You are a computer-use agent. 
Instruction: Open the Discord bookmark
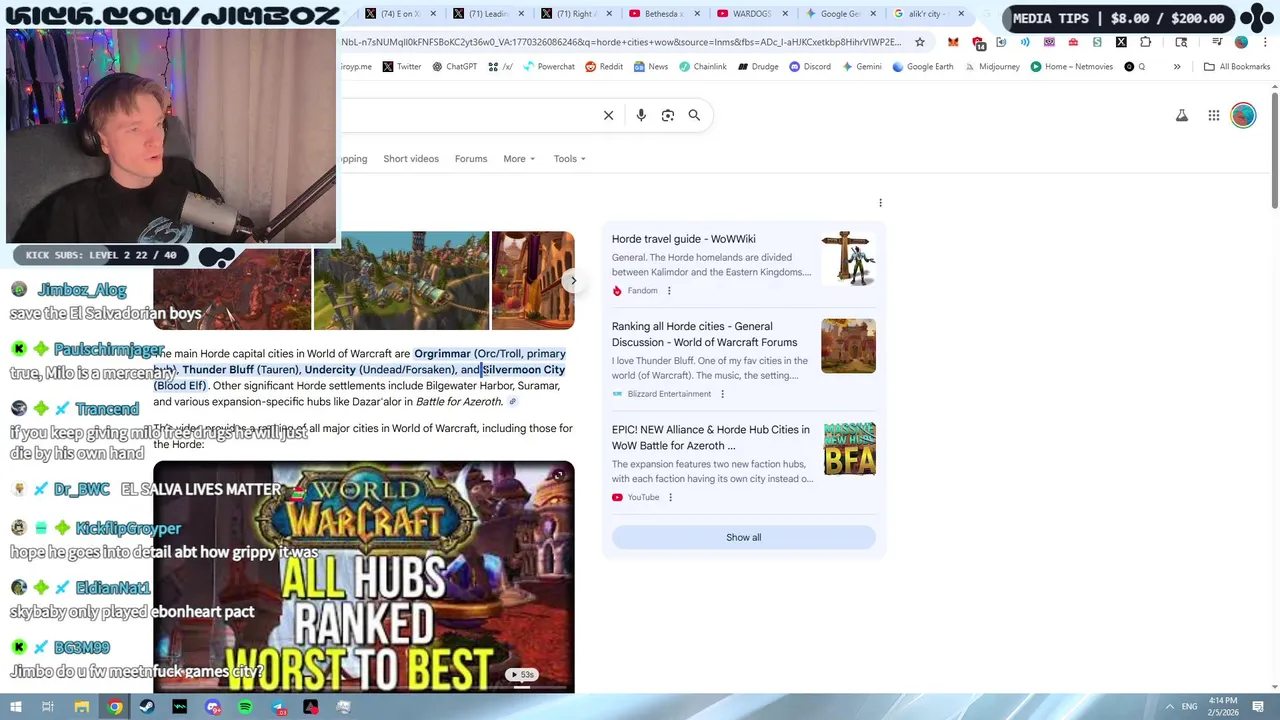pyautogui.click(x=810, y=67)
